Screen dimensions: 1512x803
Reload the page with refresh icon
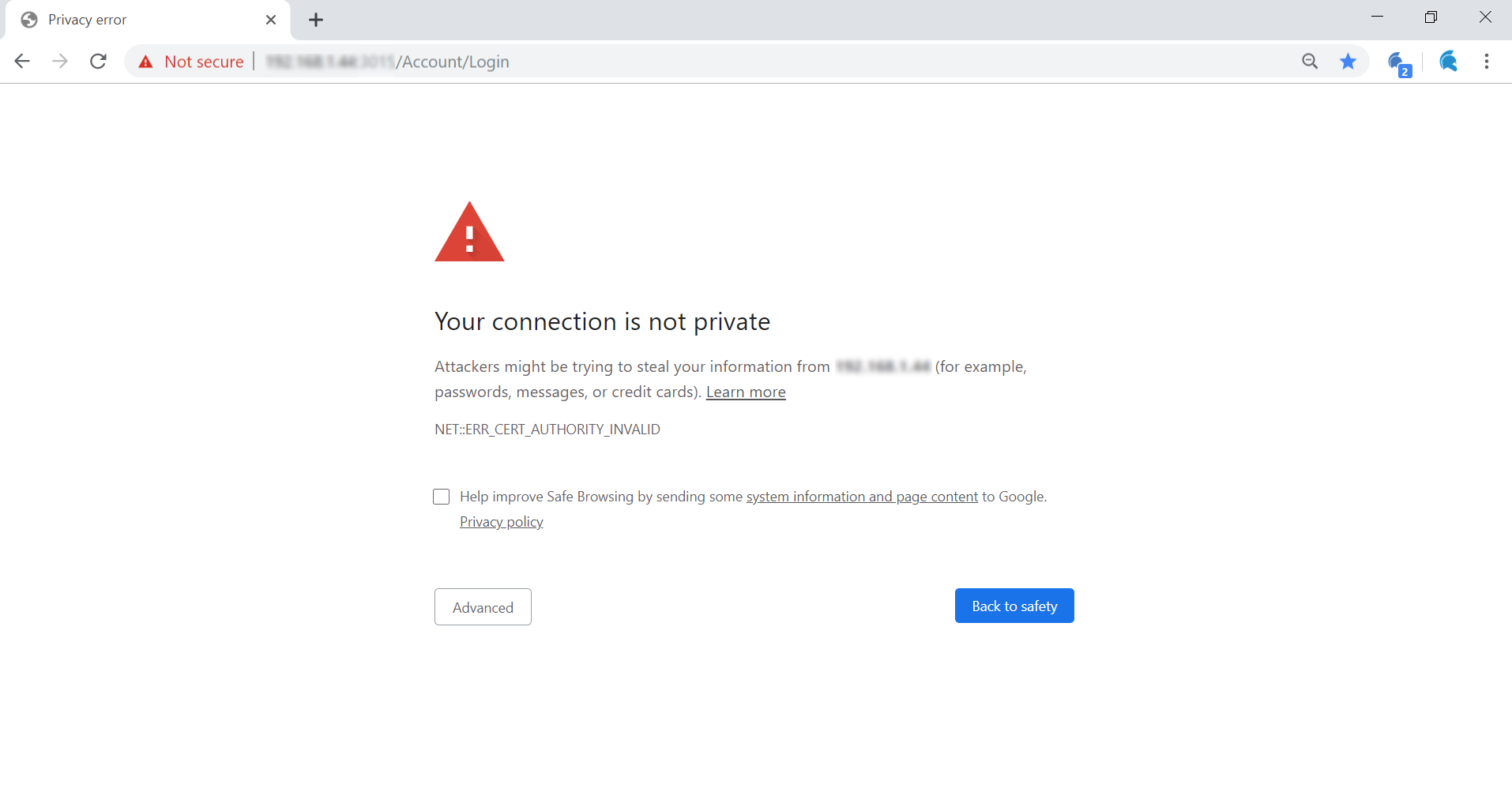click(98, 62)
